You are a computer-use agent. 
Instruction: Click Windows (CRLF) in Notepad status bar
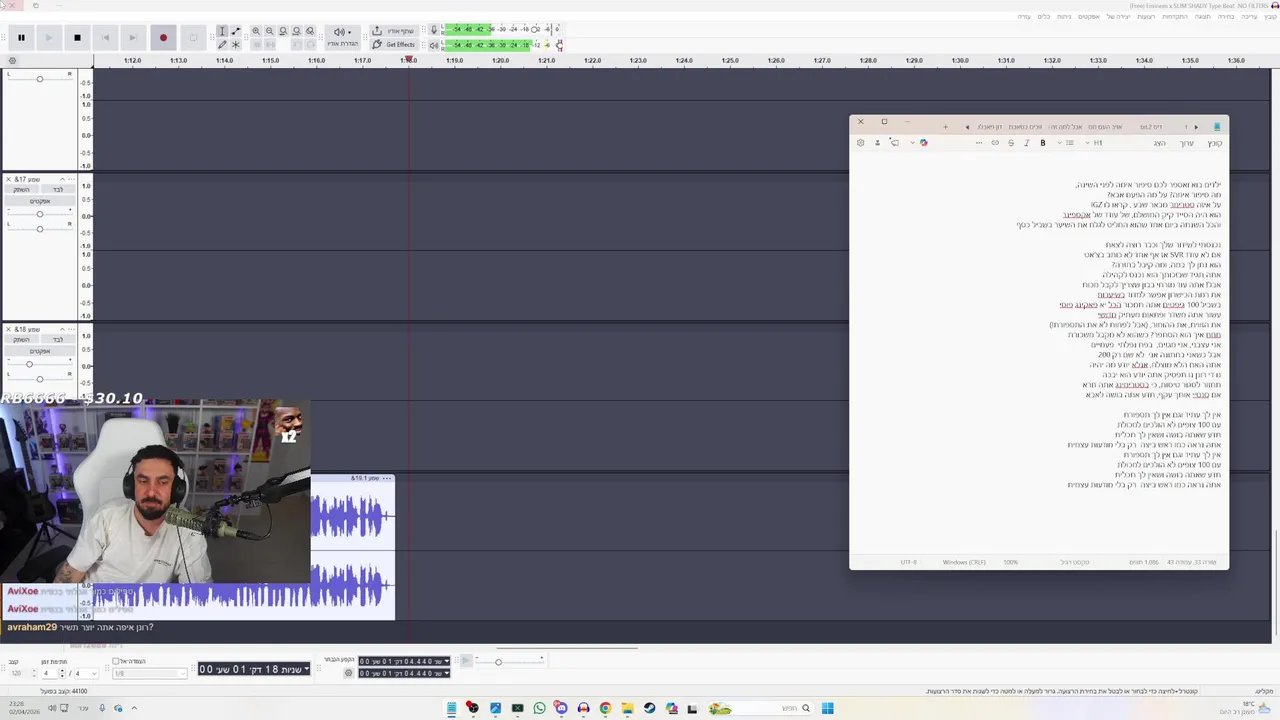pyautogui.click(x=964, y=562)
